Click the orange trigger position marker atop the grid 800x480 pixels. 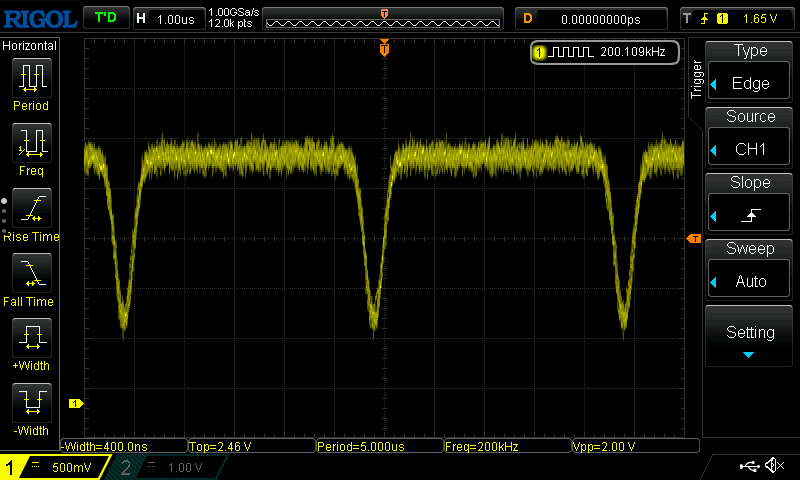(x=384, y=48)
